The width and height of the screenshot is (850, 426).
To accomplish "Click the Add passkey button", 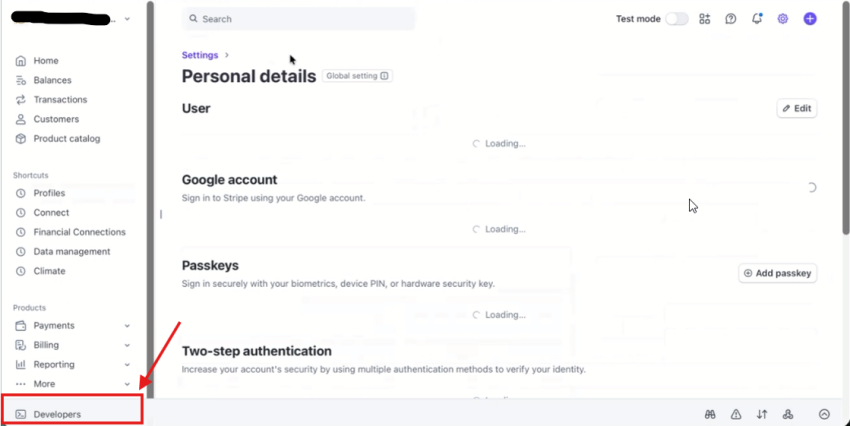I will (778, 273).
